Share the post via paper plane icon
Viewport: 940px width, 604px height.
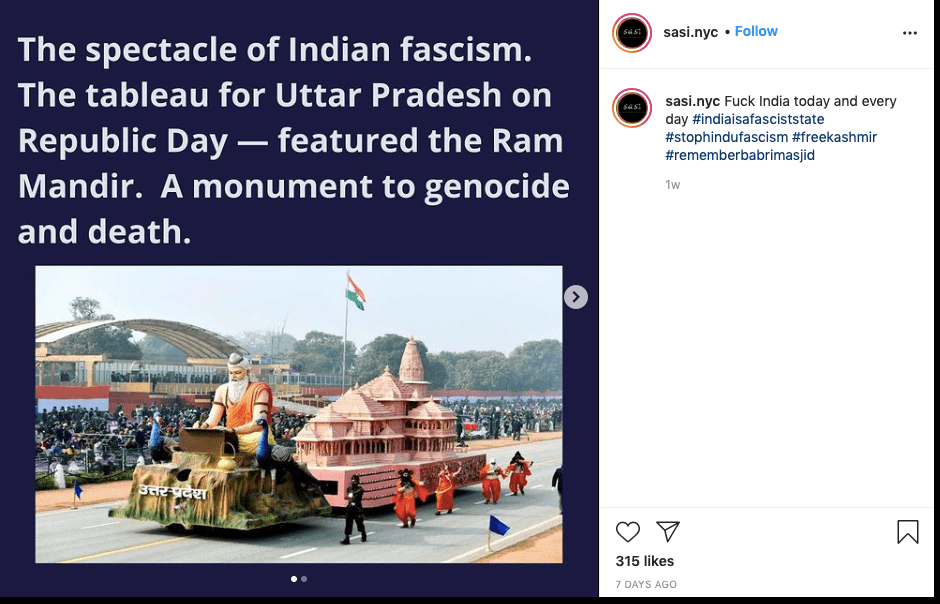pyautogui.click(x=668, y=532)
